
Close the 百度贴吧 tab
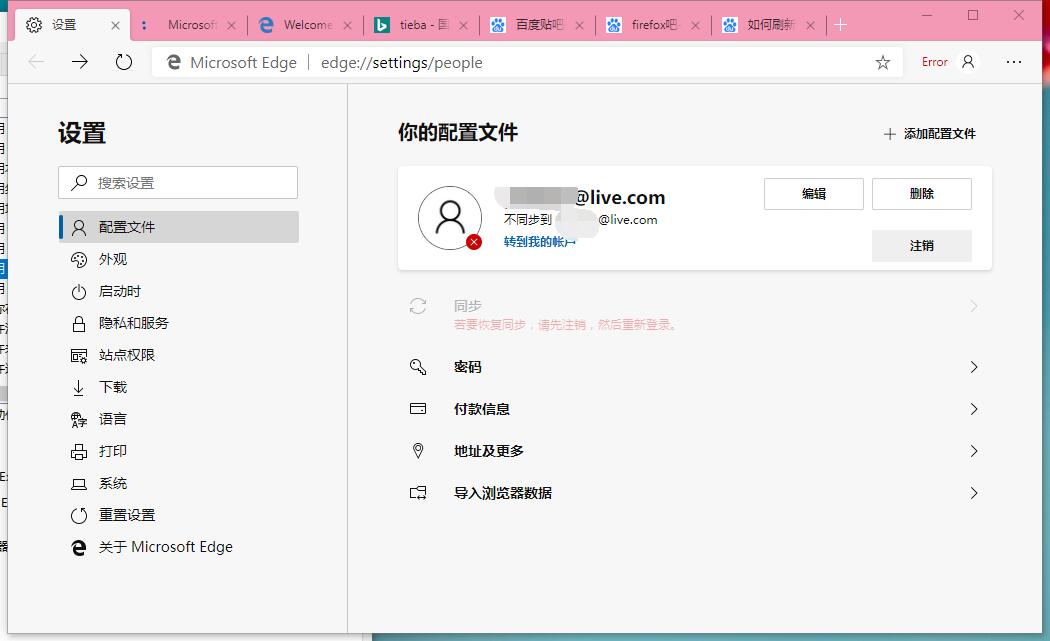pyautogui.click(x=579, y=25)
